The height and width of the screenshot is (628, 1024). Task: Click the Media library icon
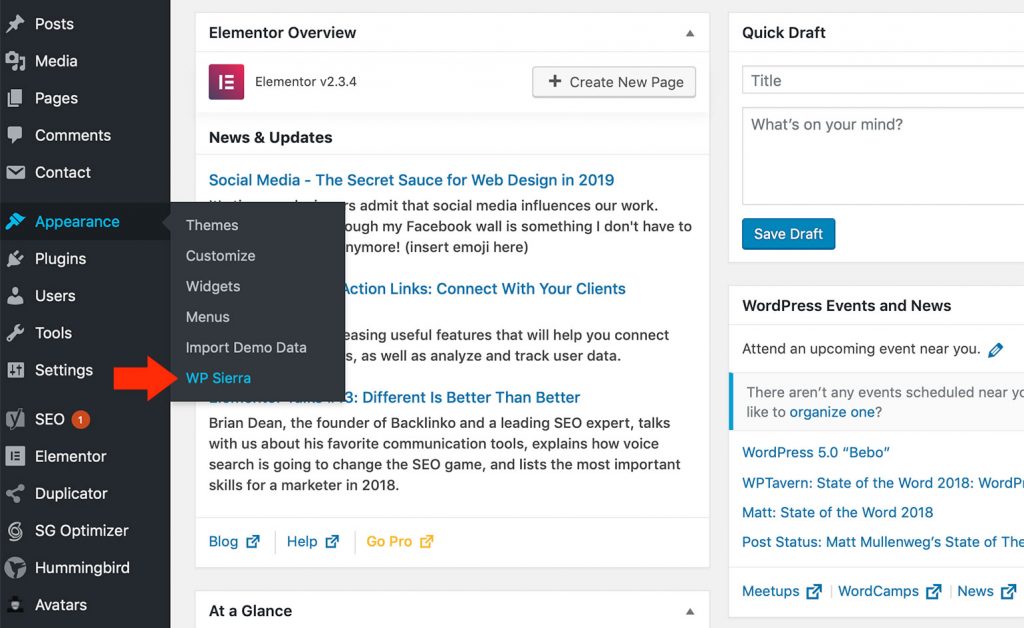point(15,61)
